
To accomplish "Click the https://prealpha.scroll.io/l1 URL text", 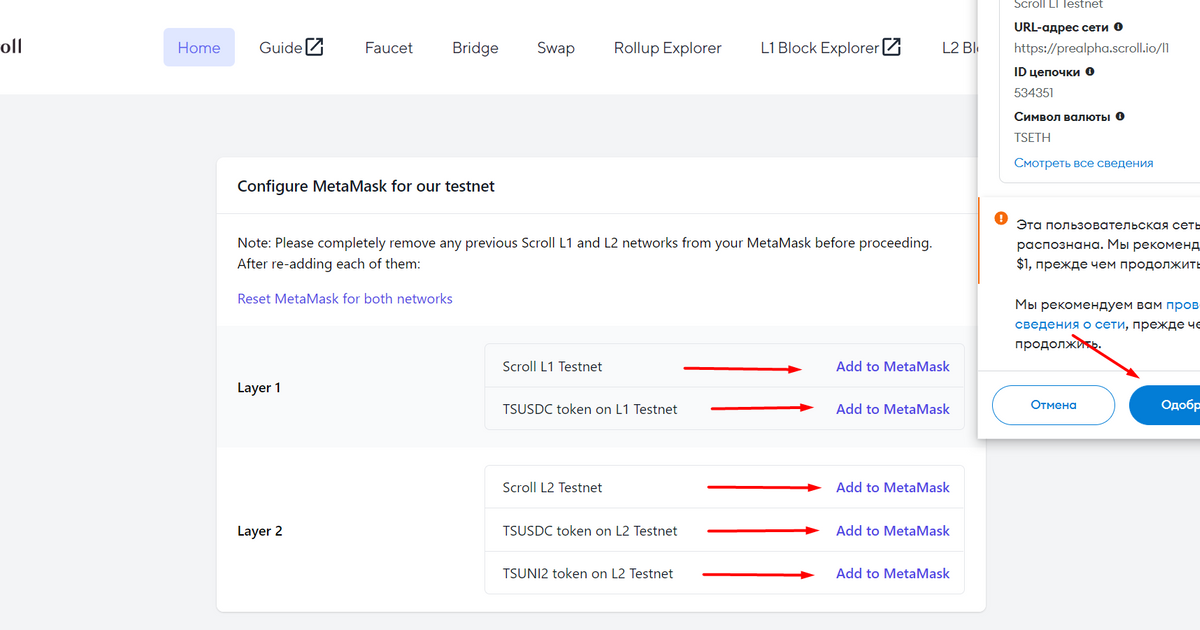I will pyautogui.click(x=1092, y=48).
